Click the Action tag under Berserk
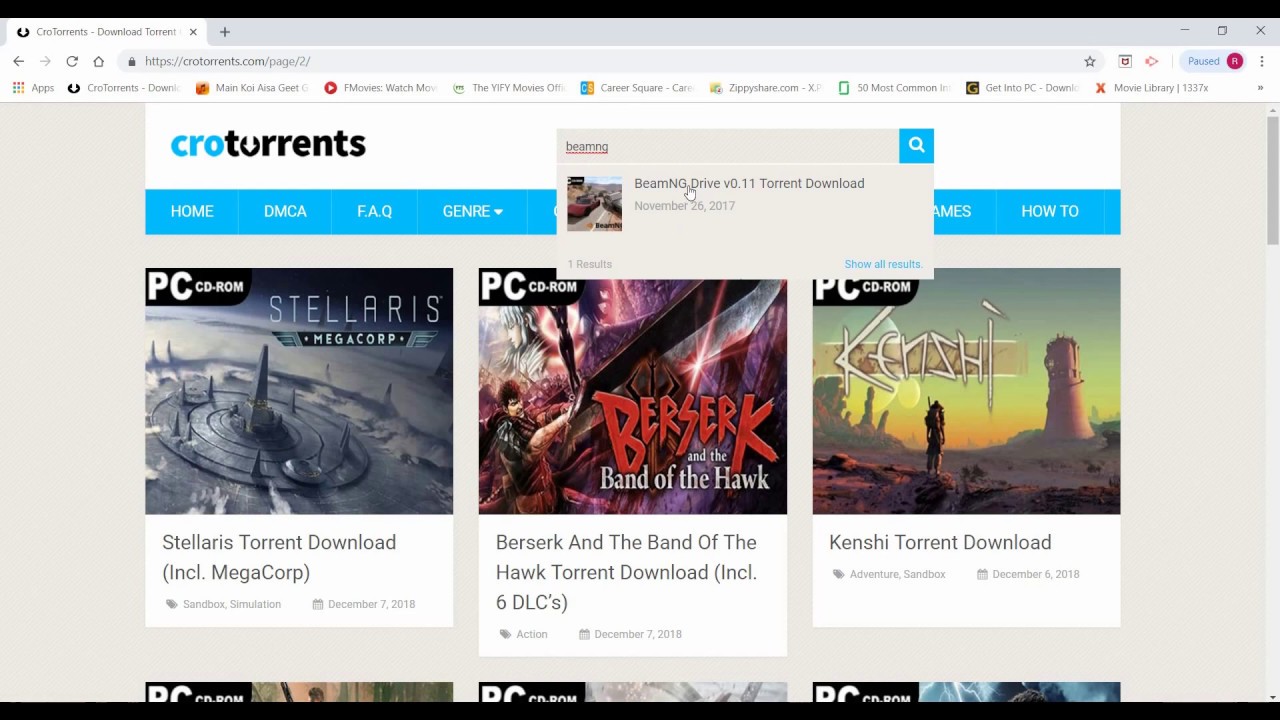The width and height of the screenshot is (1280, 720). pos(532,634)
